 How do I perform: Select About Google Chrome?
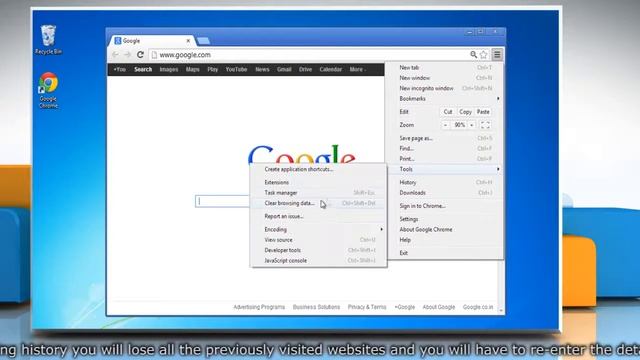tap(445, 229)
